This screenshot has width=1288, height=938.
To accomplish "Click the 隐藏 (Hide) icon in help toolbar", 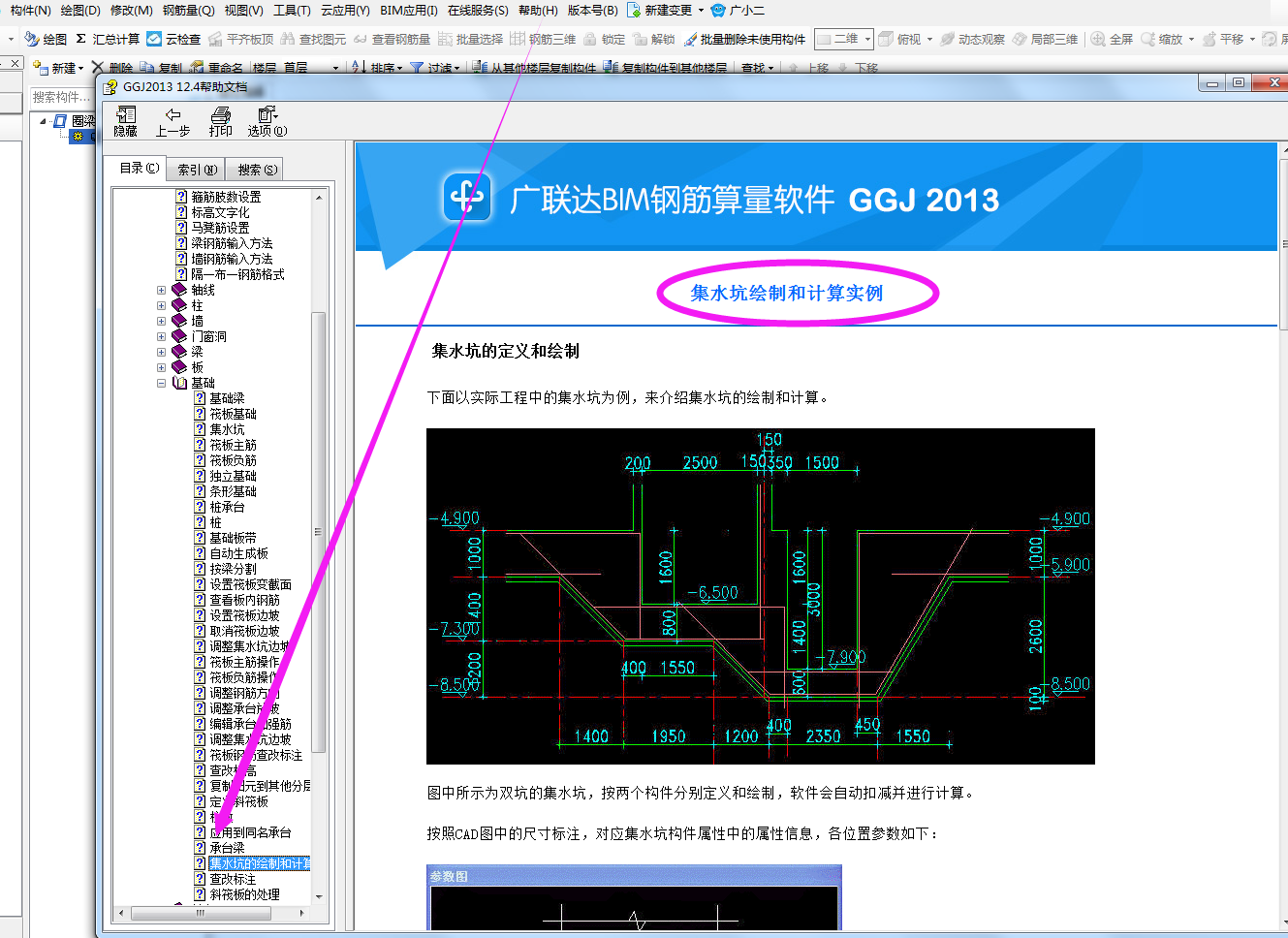I will [125, 115].
